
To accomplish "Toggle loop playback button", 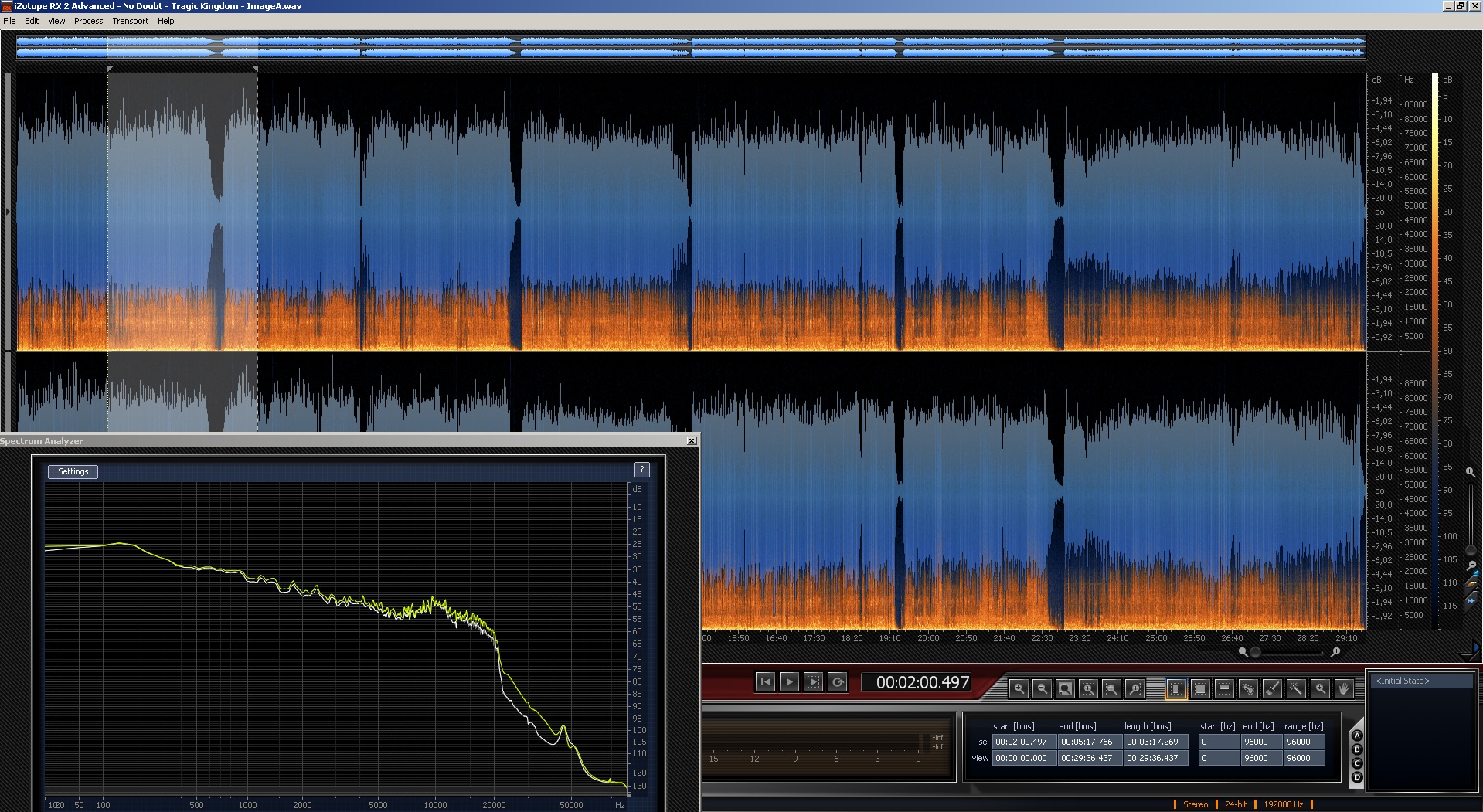I will pyautogui.click(x=837, y=682).
